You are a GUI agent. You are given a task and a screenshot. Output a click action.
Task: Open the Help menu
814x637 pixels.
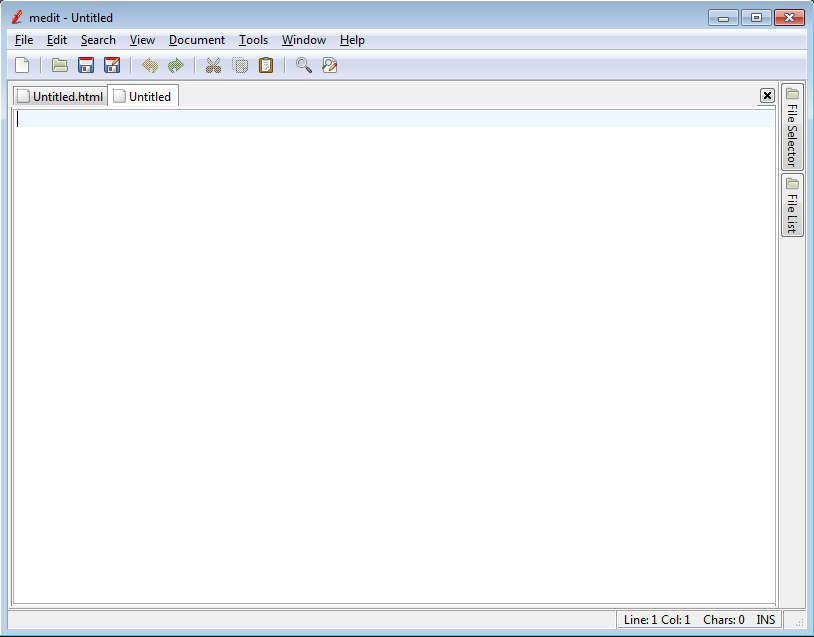pos(352,40)
